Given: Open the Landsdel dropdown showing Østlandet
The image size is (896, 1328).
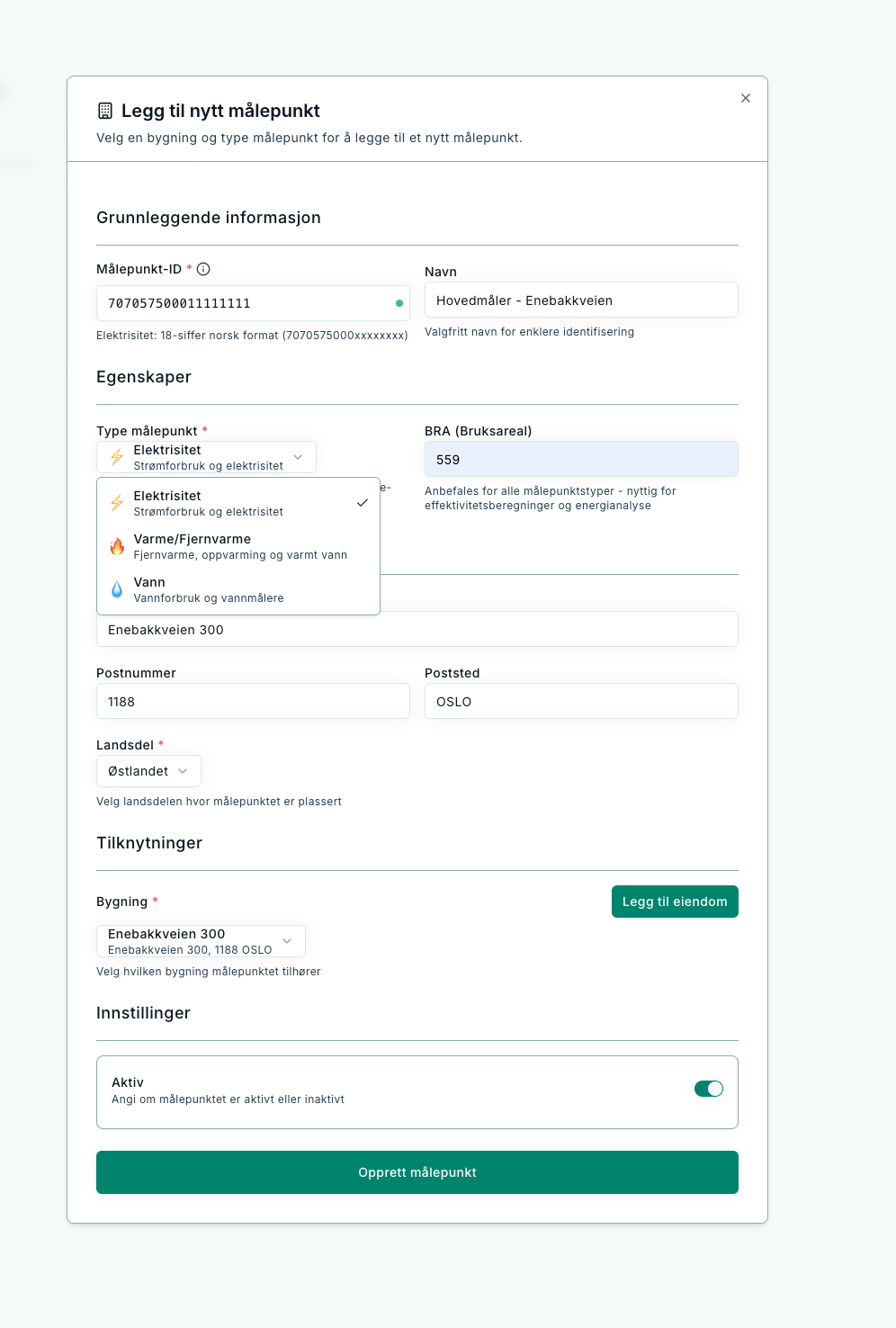Looking at the screenshot, I should pos(148,771).
